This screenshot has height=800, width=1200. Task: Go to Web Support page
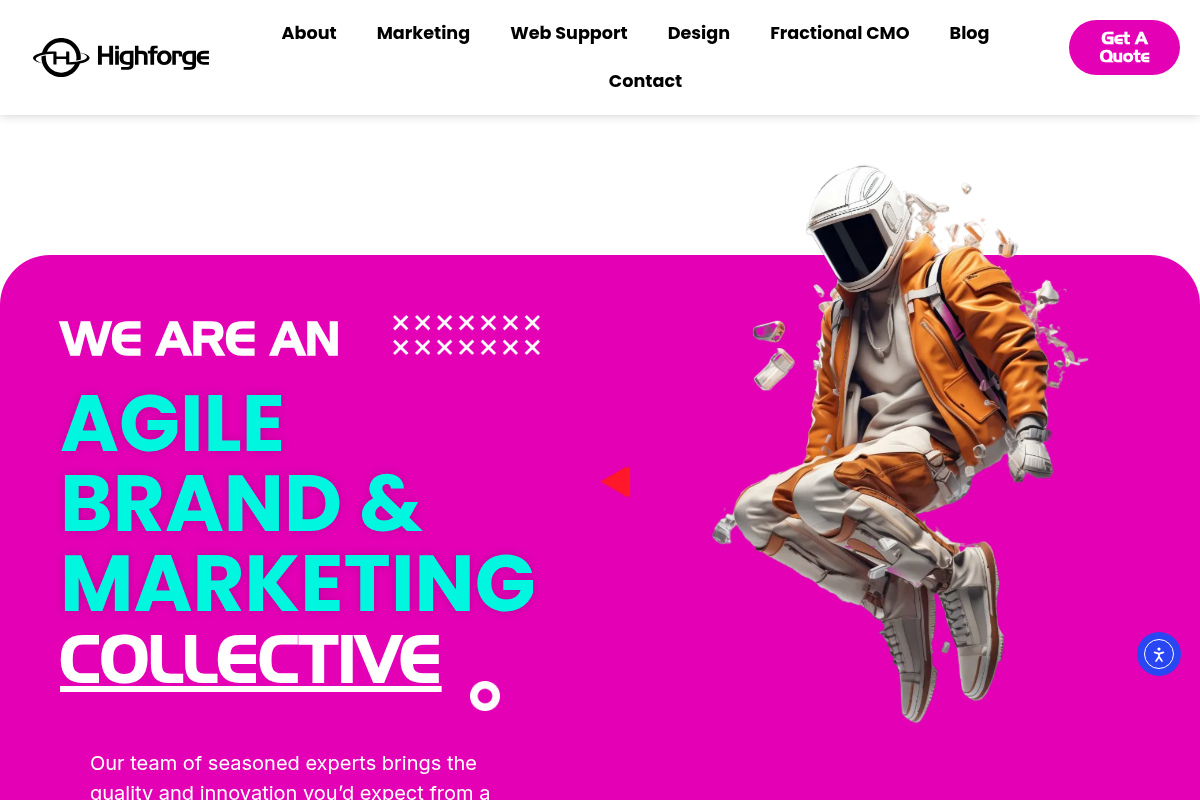[x=569, y=33]
